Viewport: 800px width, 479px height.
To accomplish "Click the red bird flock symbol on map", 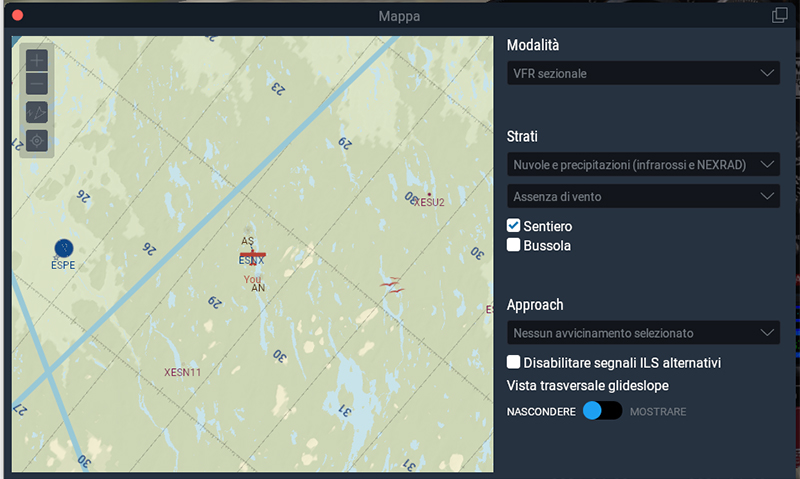I will point(392,285).
